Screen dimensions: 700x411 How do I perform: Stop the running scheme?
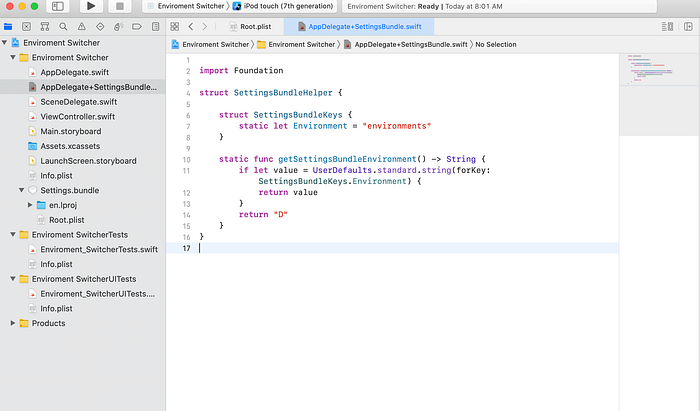pos(120,6)
